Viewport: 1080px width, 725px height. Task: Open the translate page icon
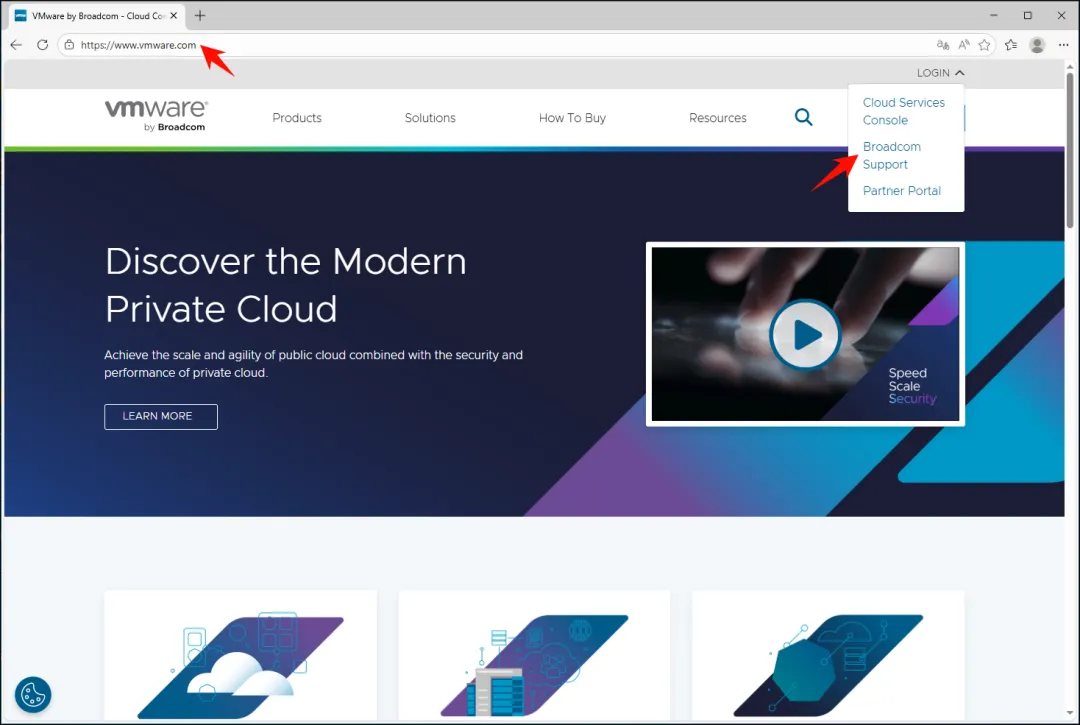(x=943, y=45)
